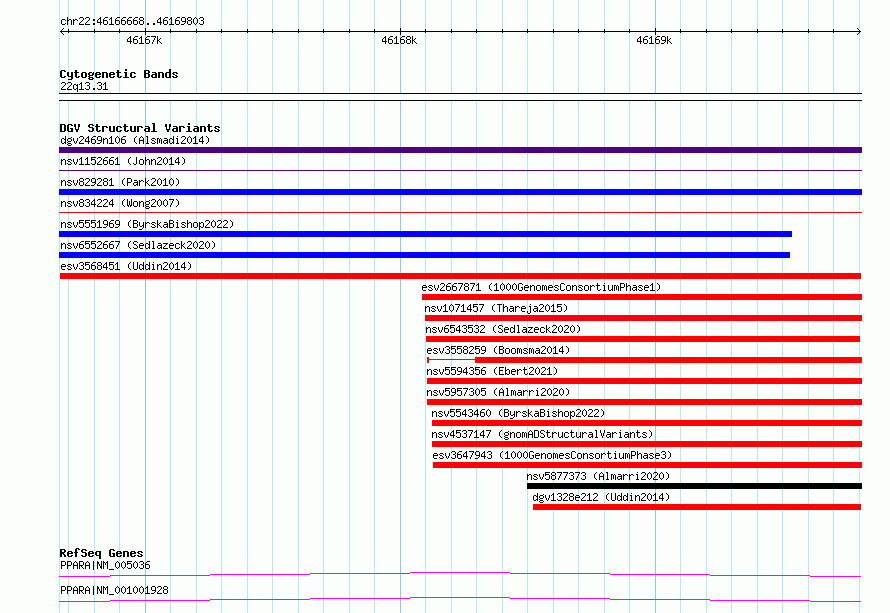Open variant esv3568451 (Uddin2014) label
890x613 pixels.
tap(126, 266)
